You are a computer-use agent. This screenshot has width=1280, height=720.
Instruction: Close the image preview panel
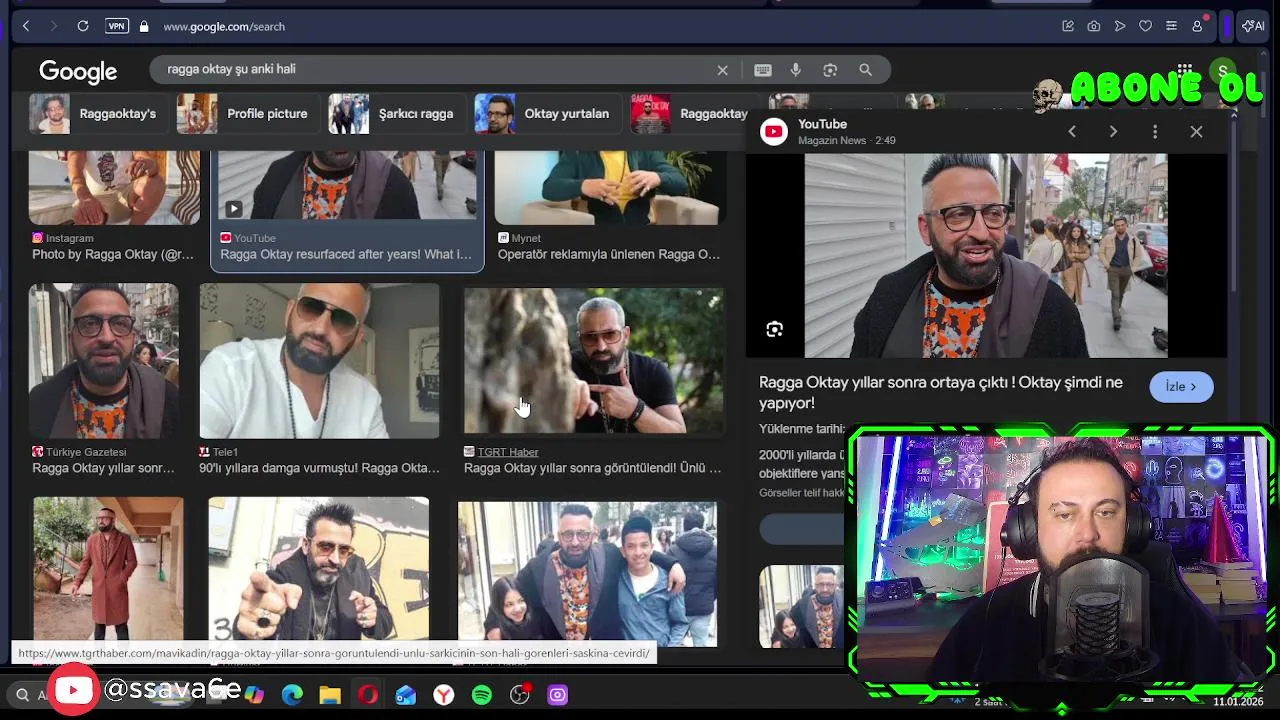1196,132
